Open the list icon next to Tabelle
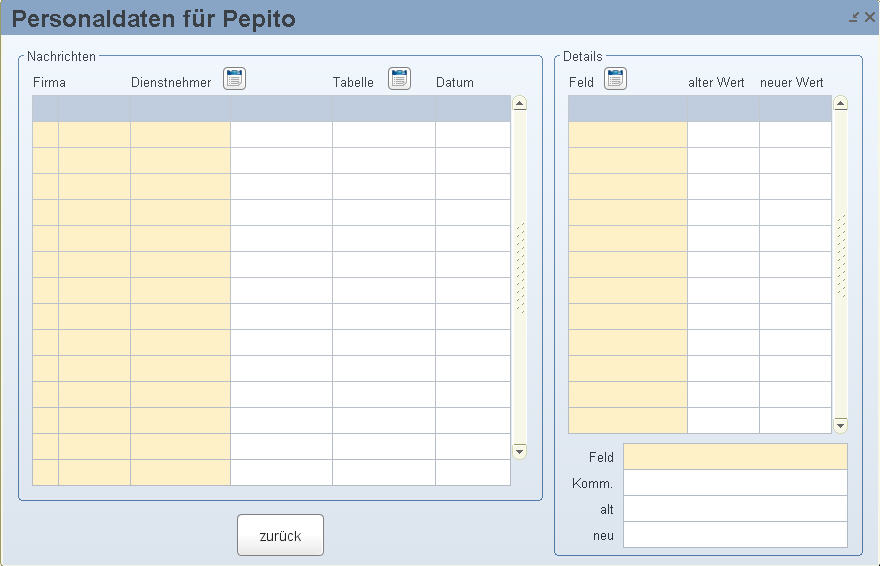Image resolution: width=880 pixels, height=566 pixels. pyautogui.click(x=399, y=79)
